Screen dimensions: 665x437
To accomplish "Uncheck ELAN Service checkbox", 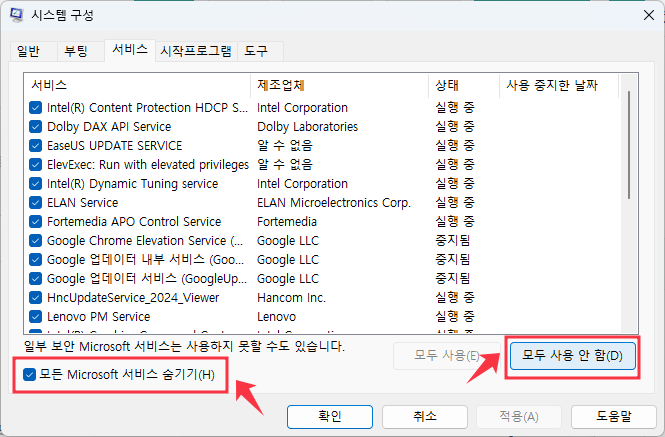I will [36, 203].
